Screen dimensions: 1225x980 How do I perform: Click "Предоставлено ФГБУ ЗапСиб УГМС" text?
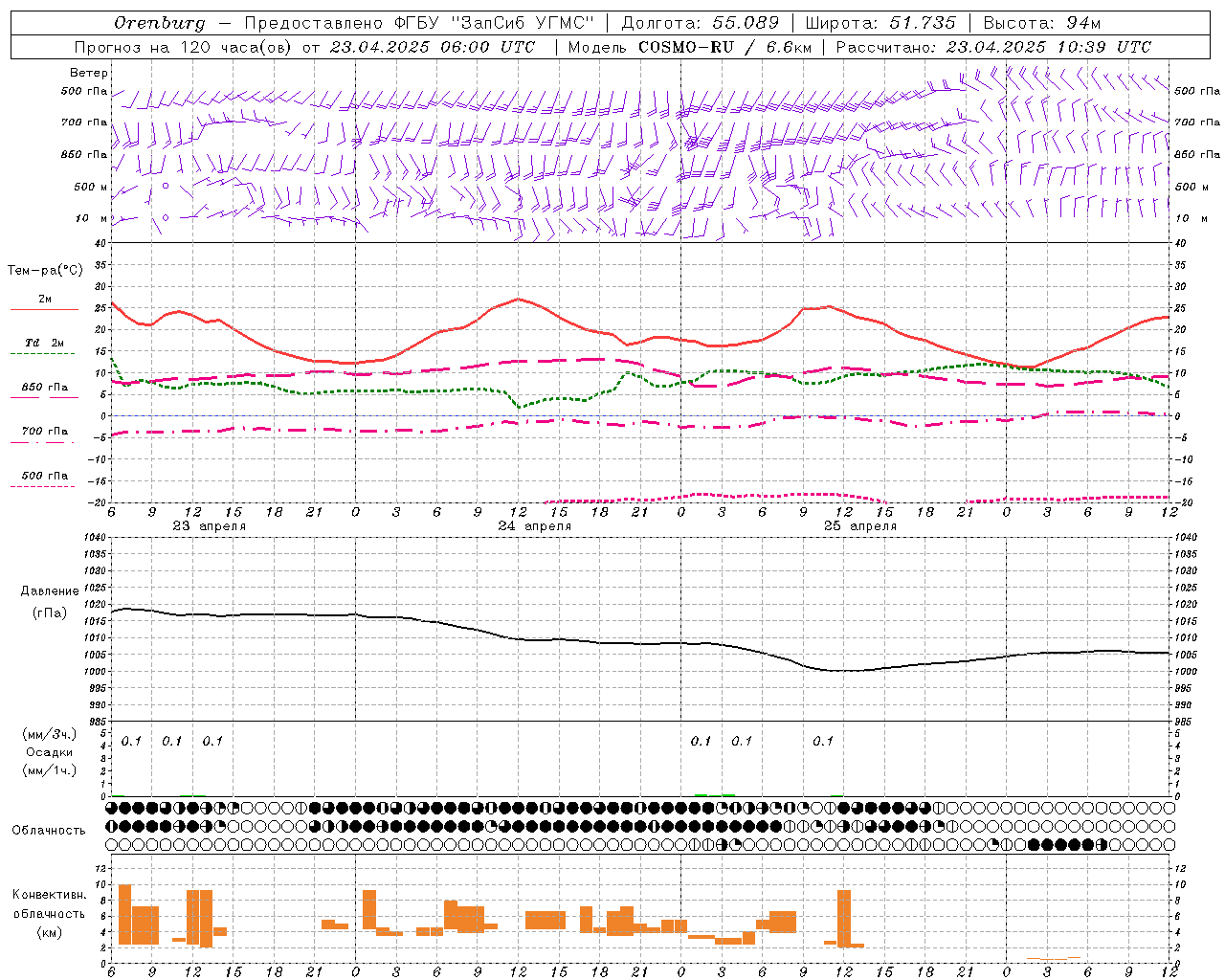tap(420, 23)
